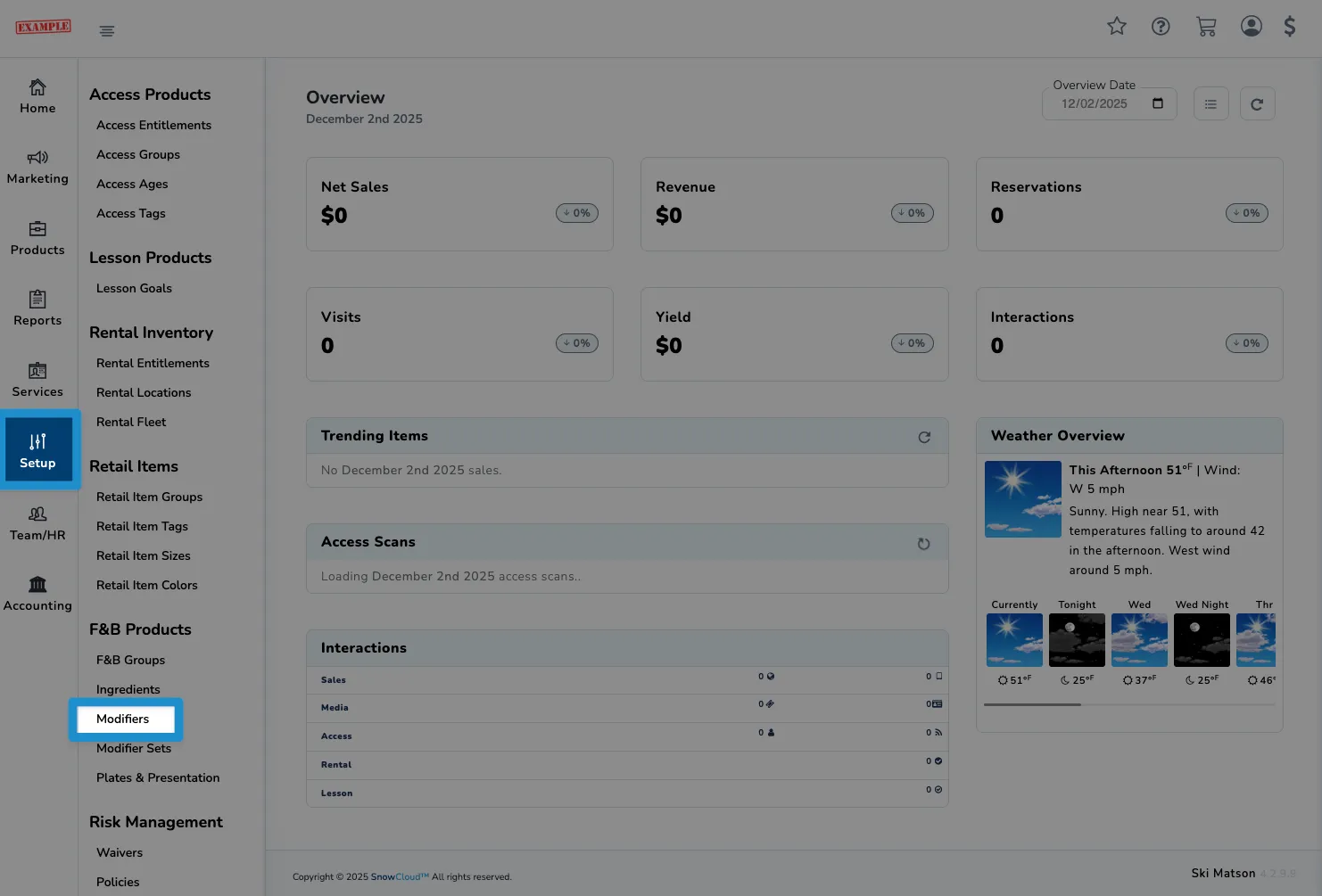This screenshot has height=896, width=1322.
Task: Open Modifier Sets menu item
Action: [134, 749]
